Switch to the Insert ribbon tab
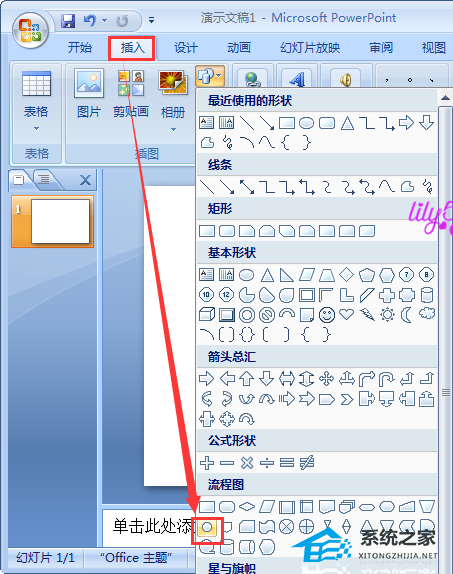Viewport: 453px width, 574px height. point(132,48)
